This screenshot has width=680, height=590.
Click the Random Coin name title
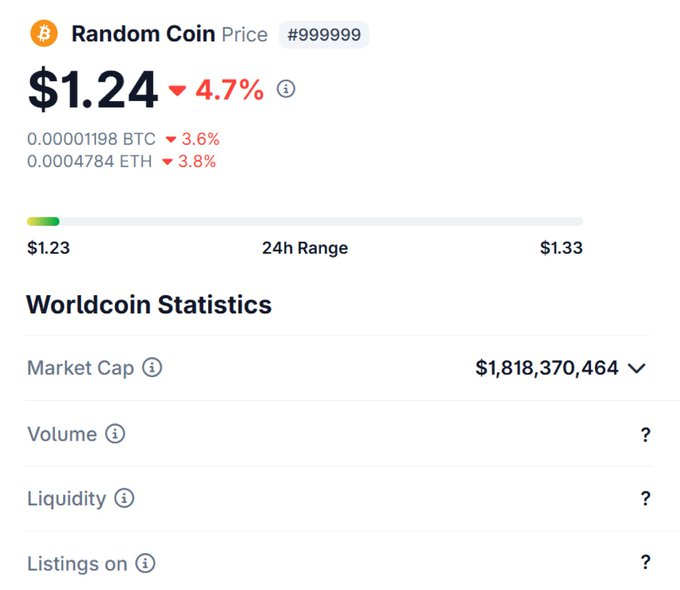143,34
